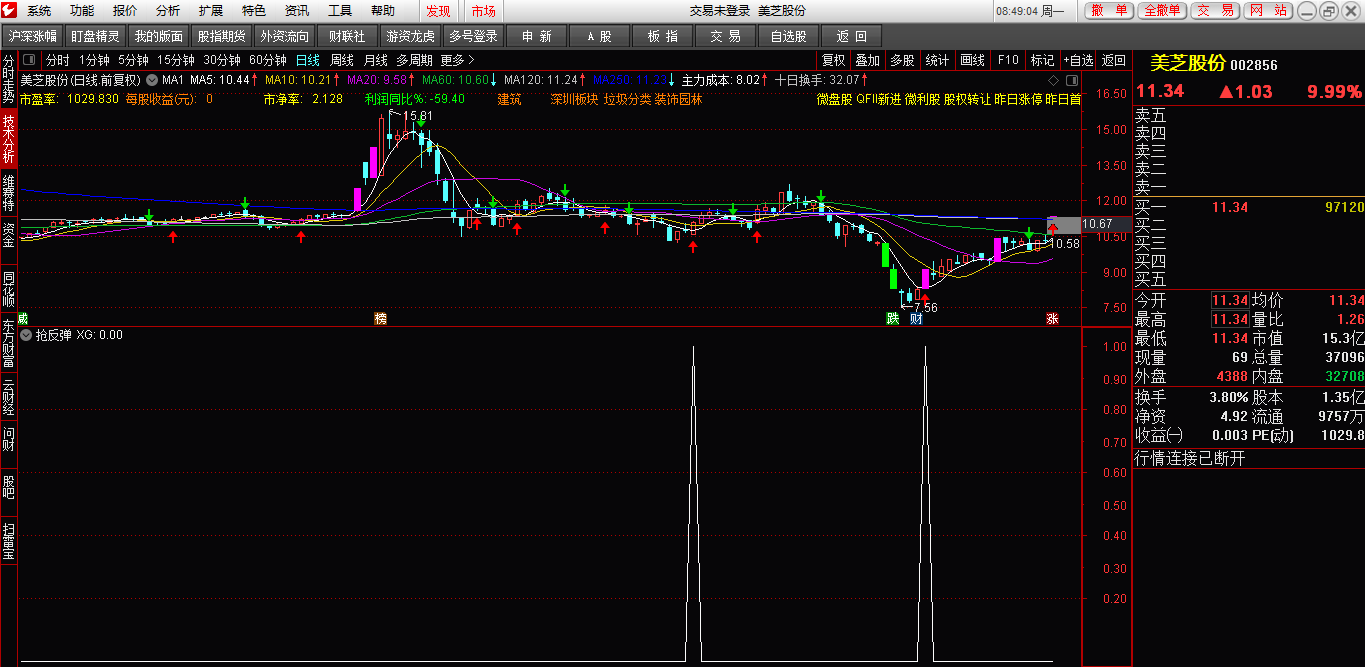Click the blue 财 marker on the chart baseline
Screen dimensions: 1365x667
point(916,318)
